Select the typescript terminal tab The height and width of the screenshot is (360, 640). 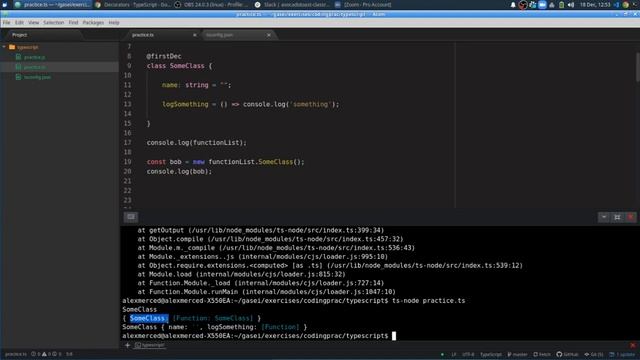click(x=150, y=345)
